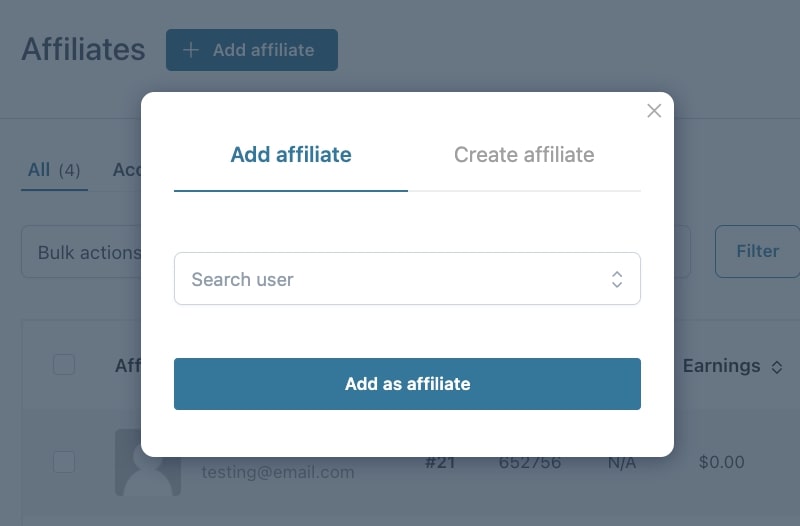This screenshot has width=800, height=526.
Task: Click the Affiliates page heading
Action: [84, 49]
